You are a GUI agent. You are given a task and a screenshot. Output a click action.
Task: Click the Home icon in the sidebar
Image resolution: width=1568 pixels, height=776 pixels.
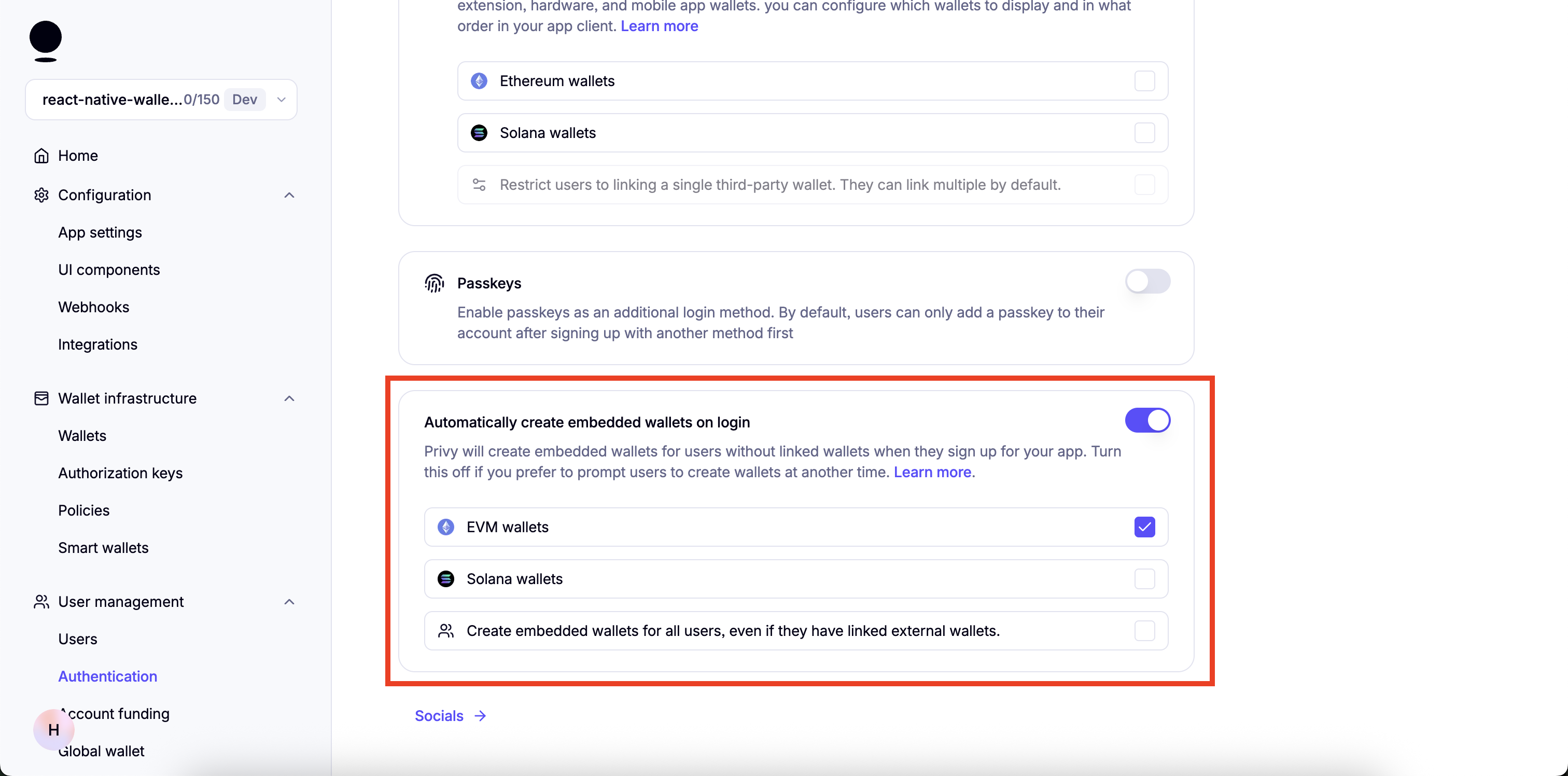[x=41, y=155]
